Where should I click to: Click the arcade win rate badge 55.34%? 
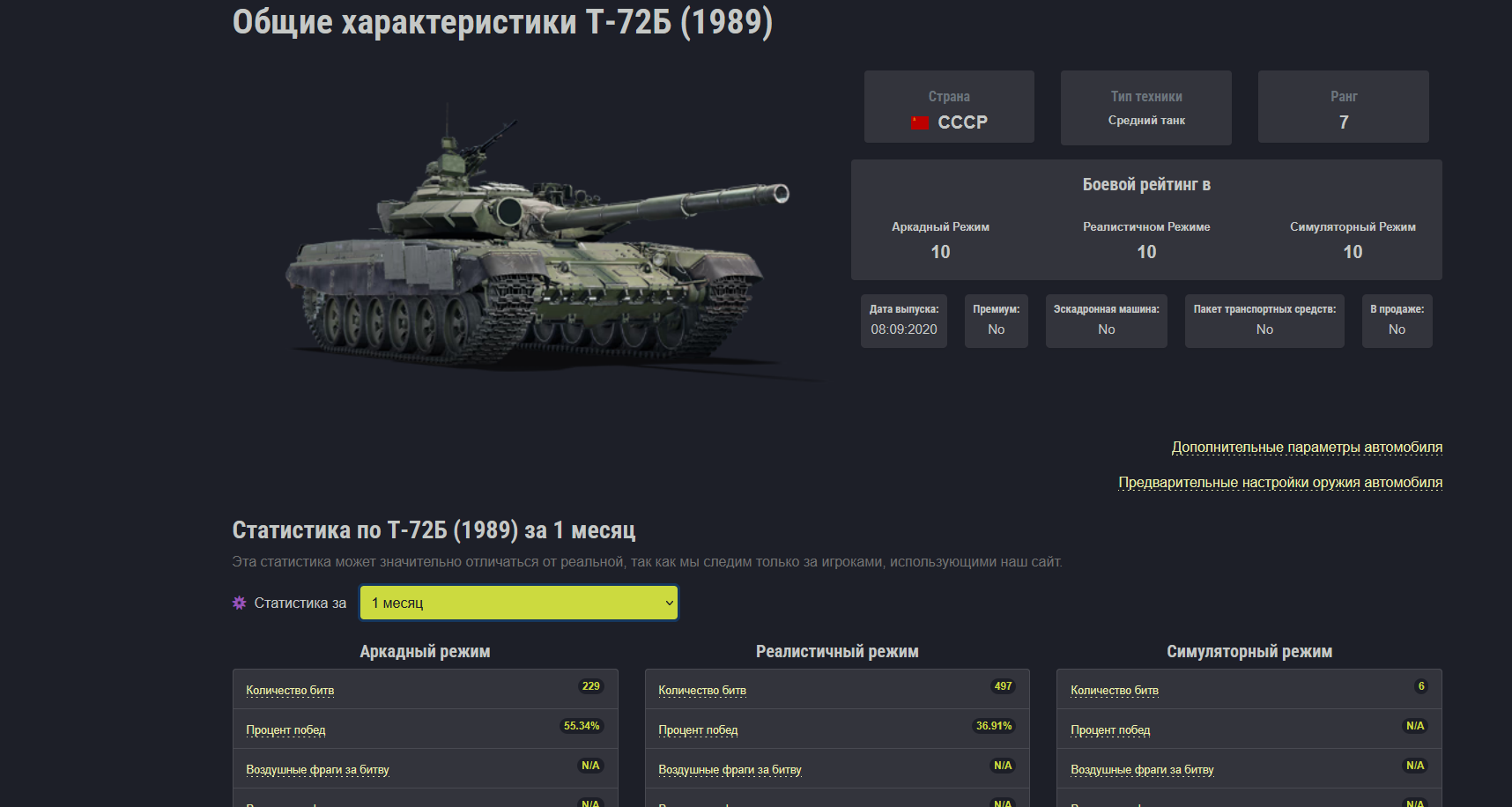coord(582,726)
